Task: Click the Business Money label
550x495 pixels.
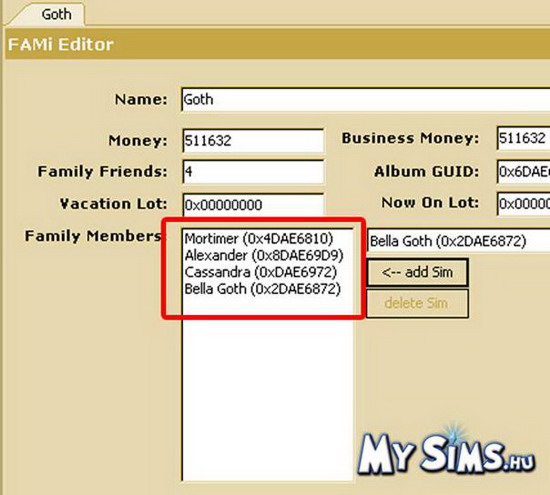Action: pos(410,138)
